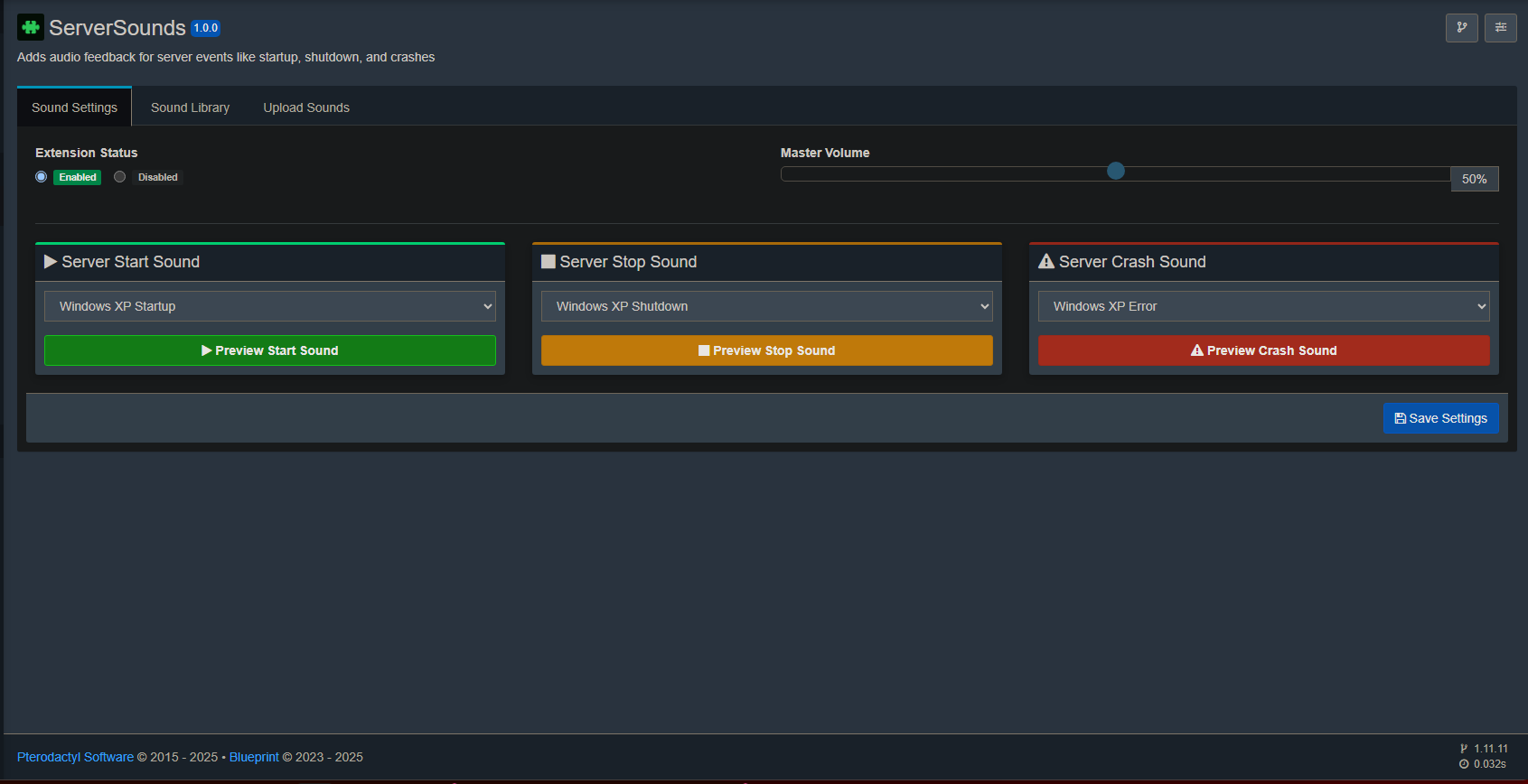
Task: Click Preview Start Sound button
Action: (x=270, y=350)
